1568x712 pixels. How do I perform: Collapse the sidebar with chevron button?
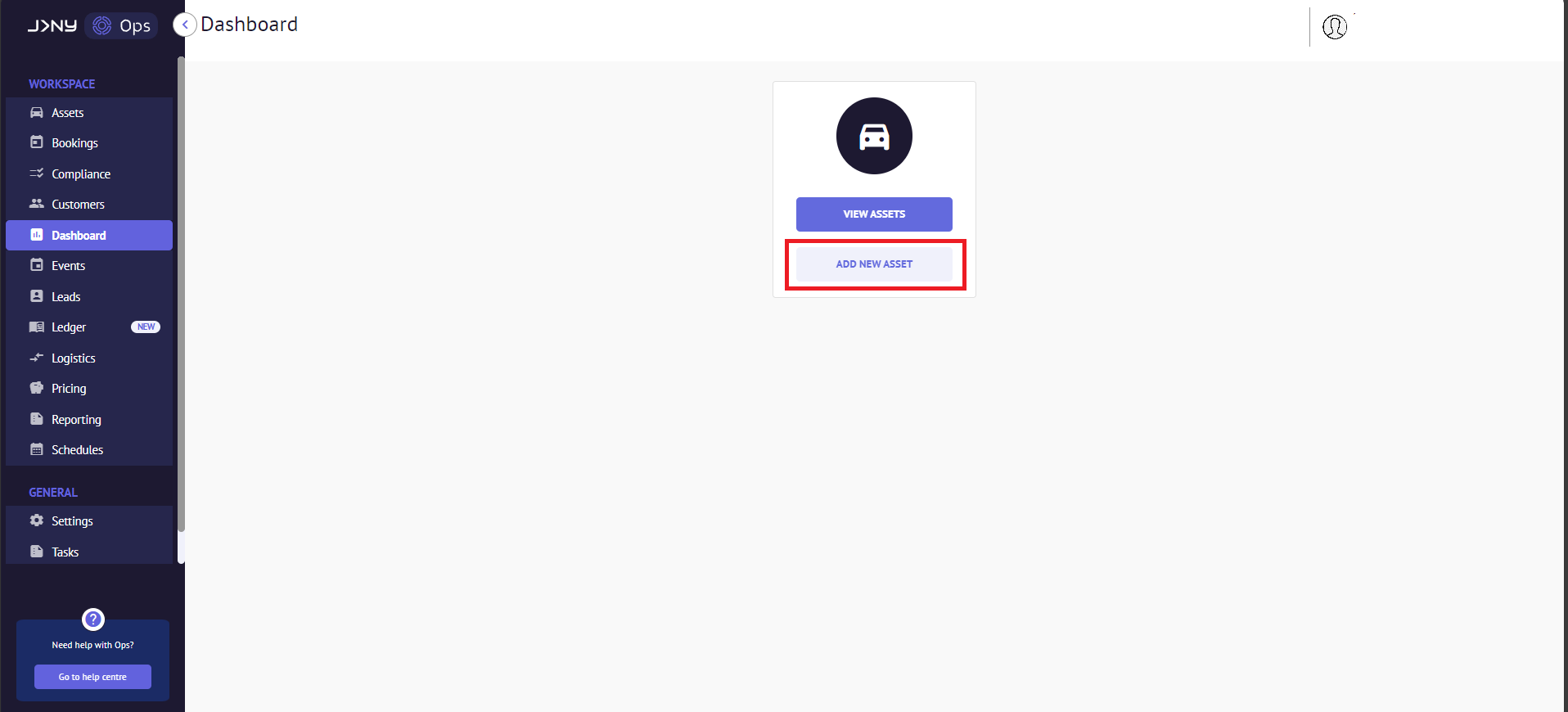185,25
